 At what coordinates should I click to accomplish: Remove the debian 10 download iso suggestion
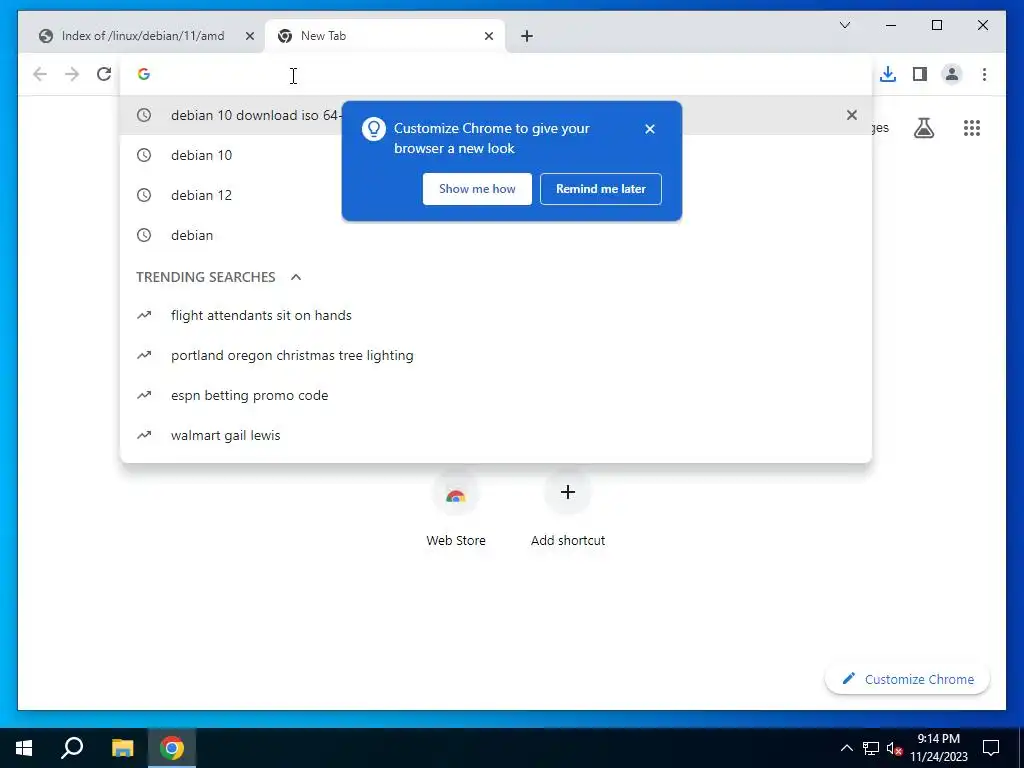pos(852,115)
